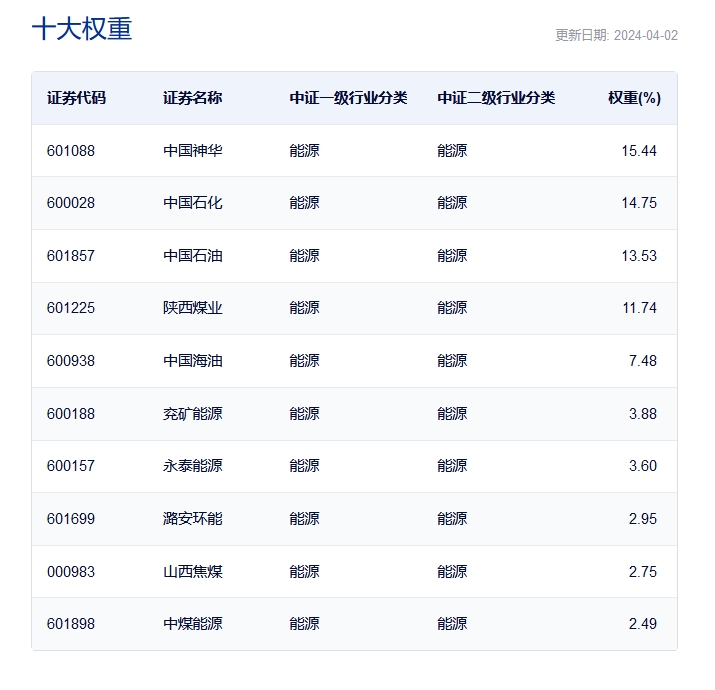Click the 中证二级行业分类 column header
This screenshot has height=690, width=715.
click(x=496, y=98)
